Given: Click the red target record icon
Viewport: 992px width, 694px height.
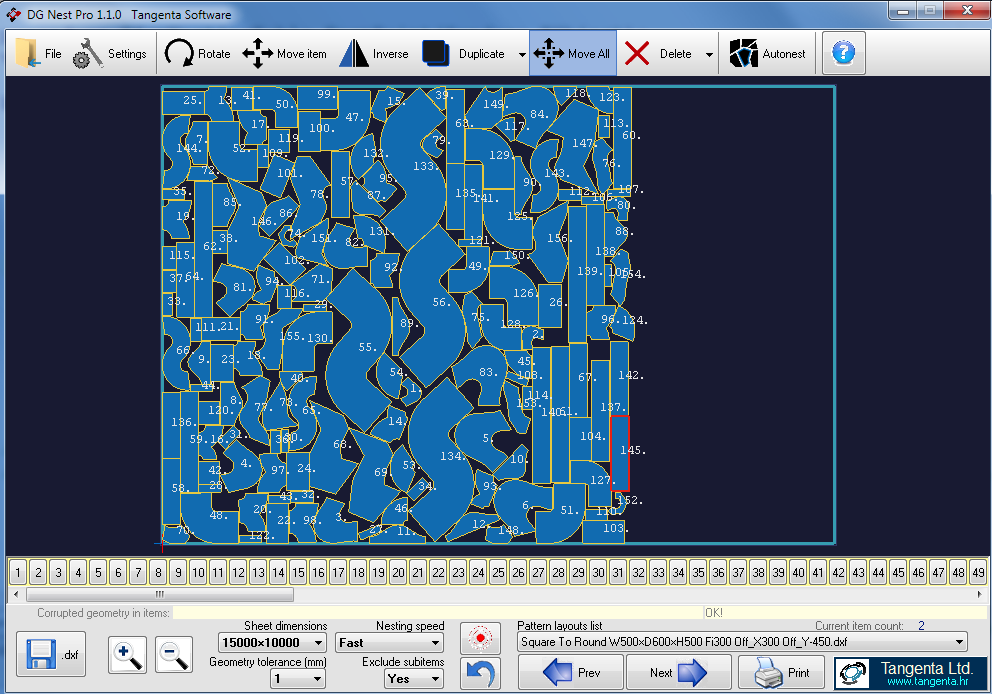Looking at the screenshot, I should pos(480,638).
